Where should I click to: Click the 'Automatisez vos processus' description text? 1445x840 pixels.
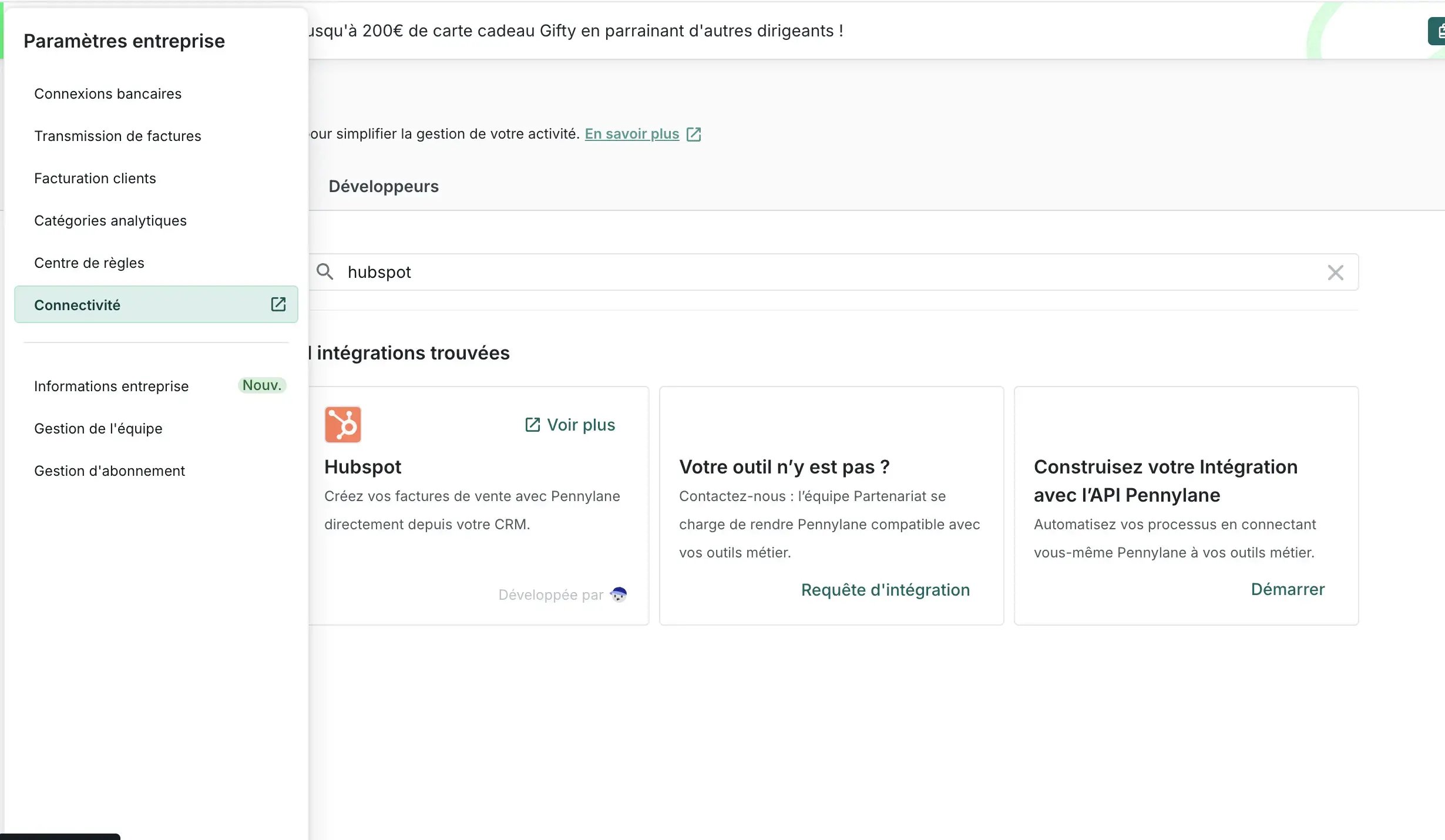pyautogui.click(x=1175, y=538)
